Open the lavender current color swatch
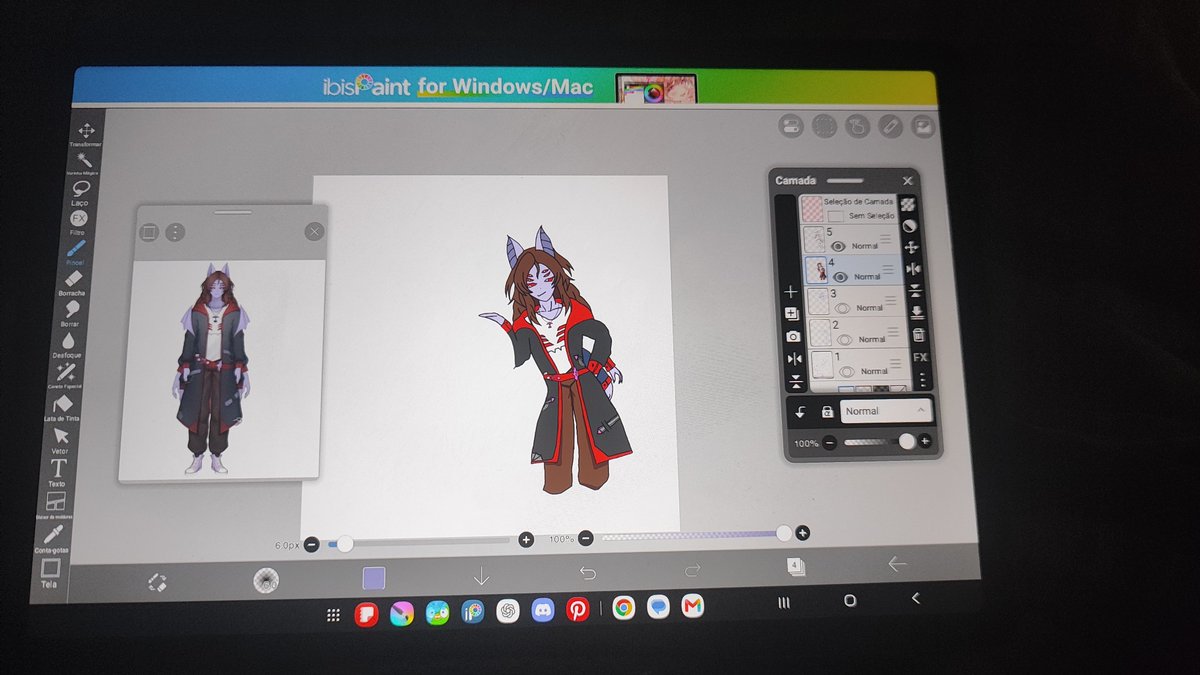This screenshot has height=675, width=1200. point(373,578)
